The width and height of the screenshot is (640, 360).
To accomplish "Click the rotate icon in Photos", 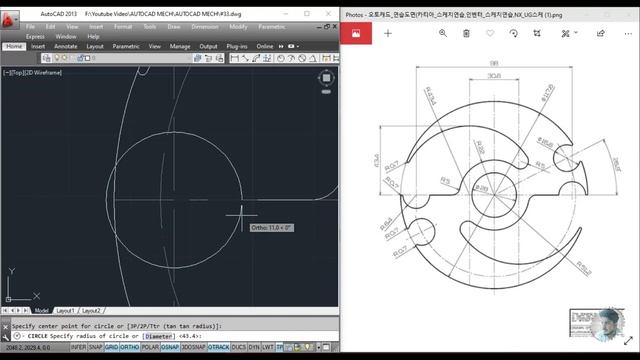I will point(513,33).
